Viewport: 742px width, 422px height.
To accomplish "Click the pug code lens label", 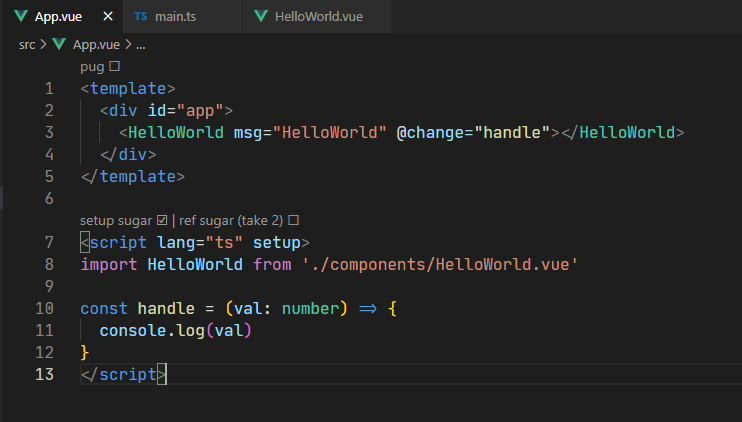I will click(92, 67).
